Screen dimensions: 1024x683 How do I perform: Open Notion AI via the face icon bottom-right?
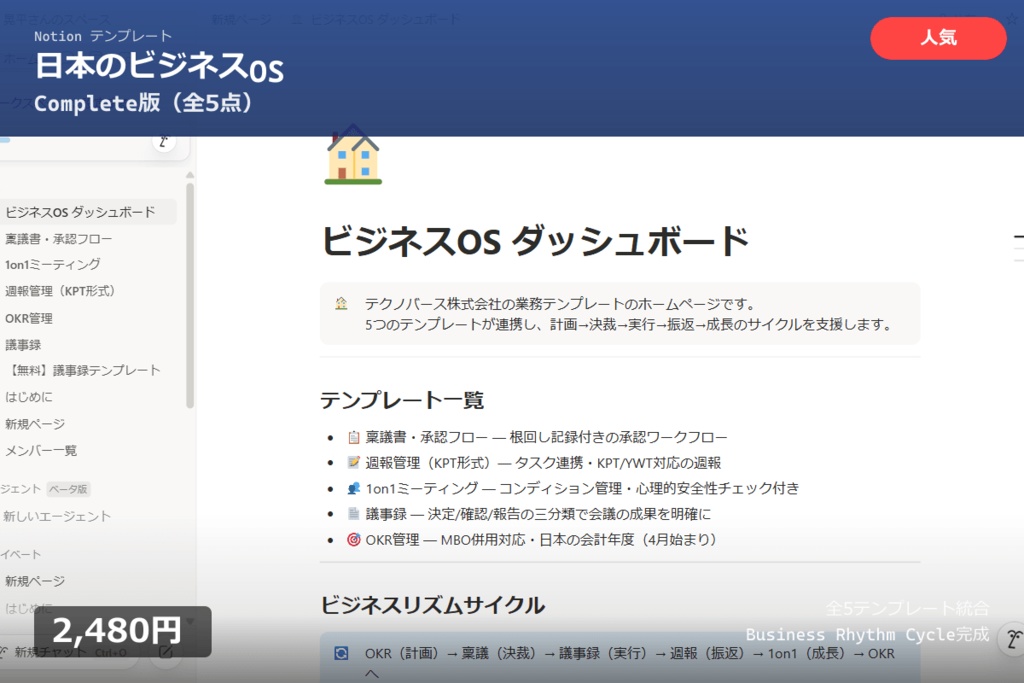pos(1013,639)
